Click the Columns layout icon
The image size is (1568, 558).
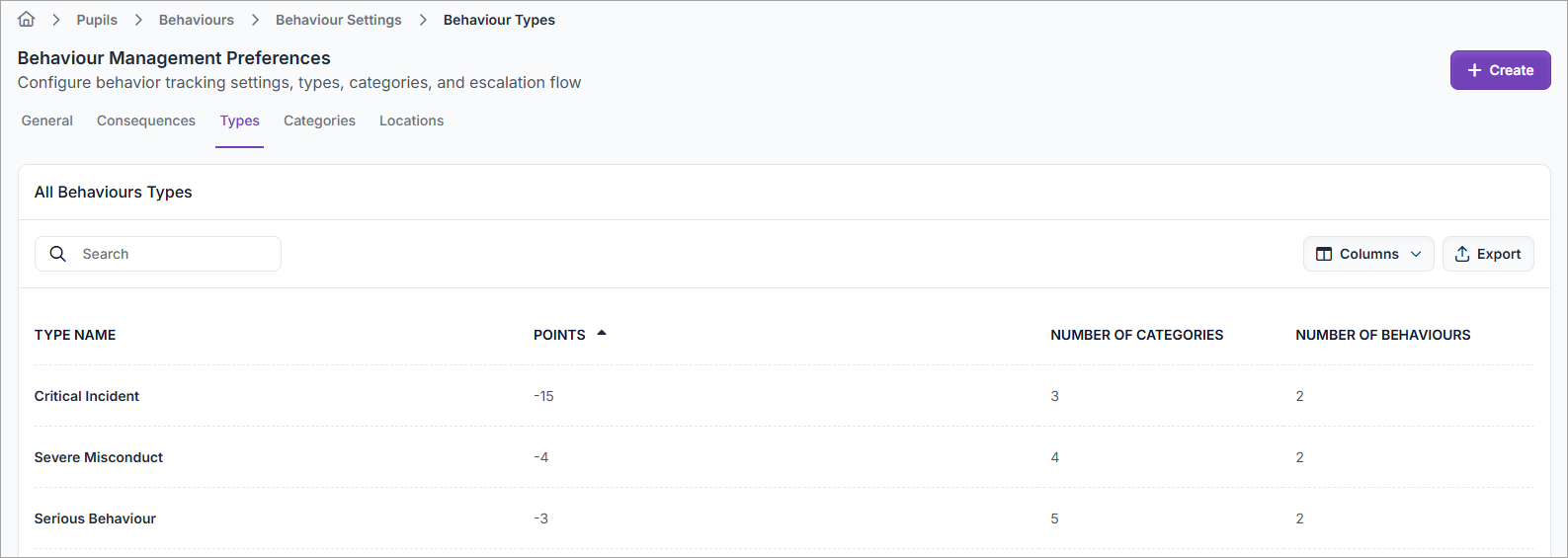[1324, 254]
